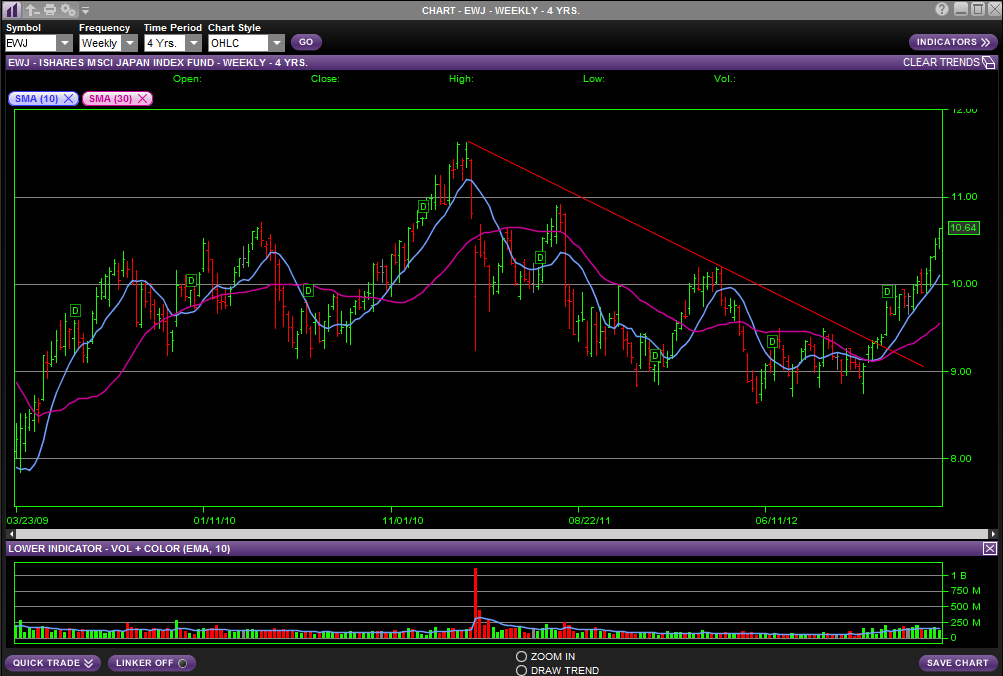Image resolution: width=1003 pixels, height=676 pixels.
Task: Open chart settings gears icon
Action: (x=68, y=9)
